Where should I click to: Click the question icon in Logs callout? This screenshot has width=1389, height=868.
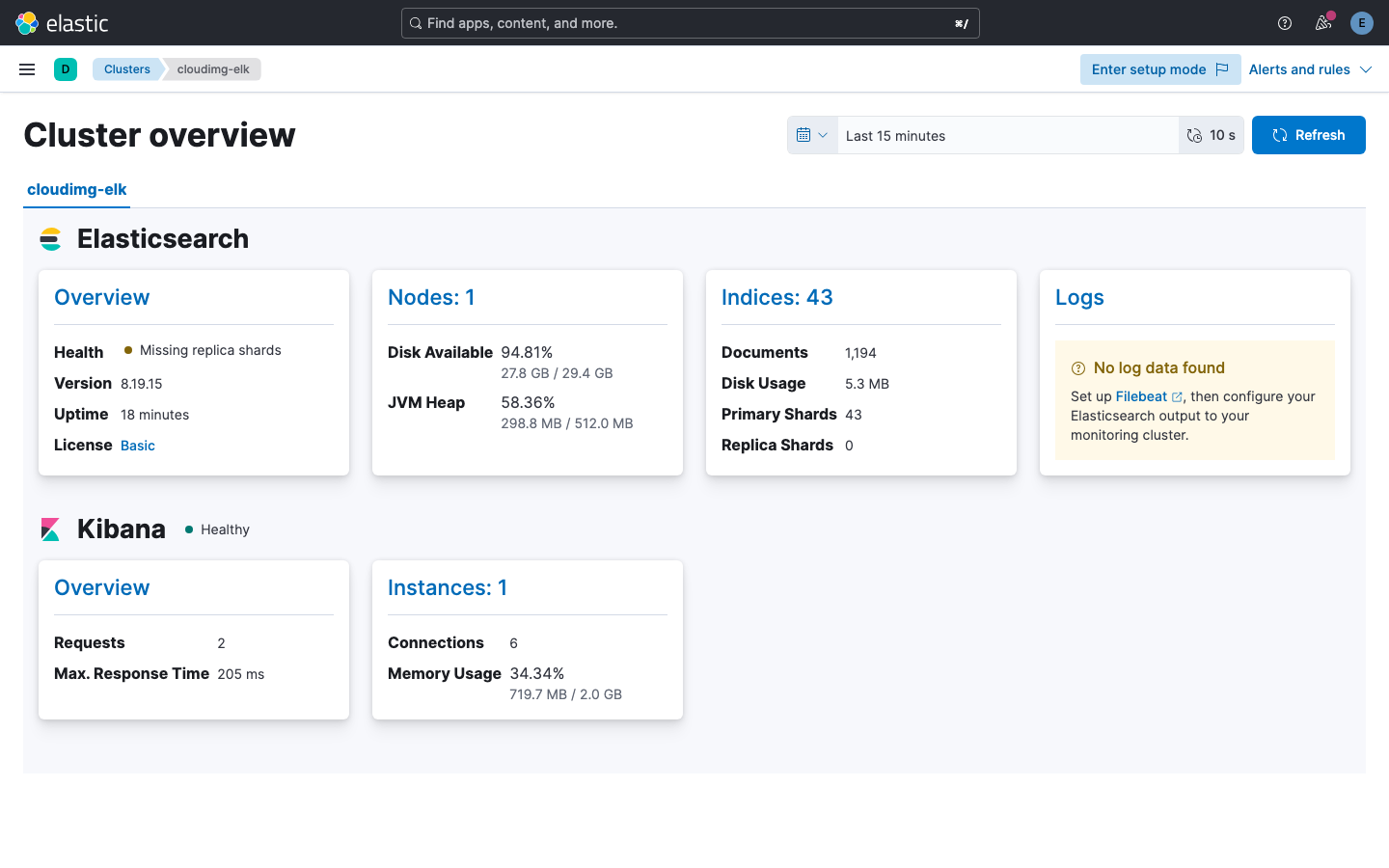[x=1078, y=368]
